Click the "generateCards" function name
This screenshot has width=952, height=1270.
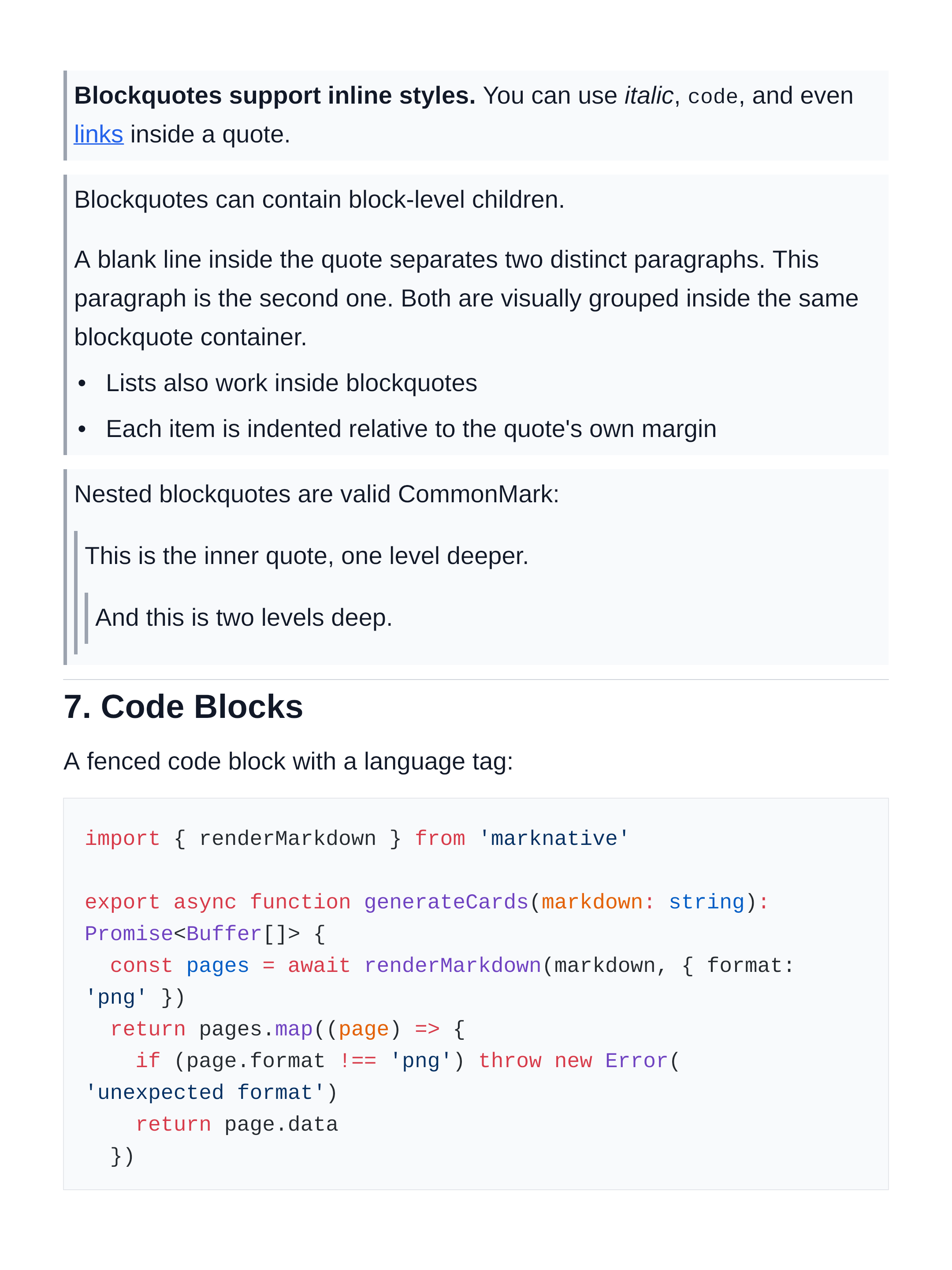[x=446, y=903]
